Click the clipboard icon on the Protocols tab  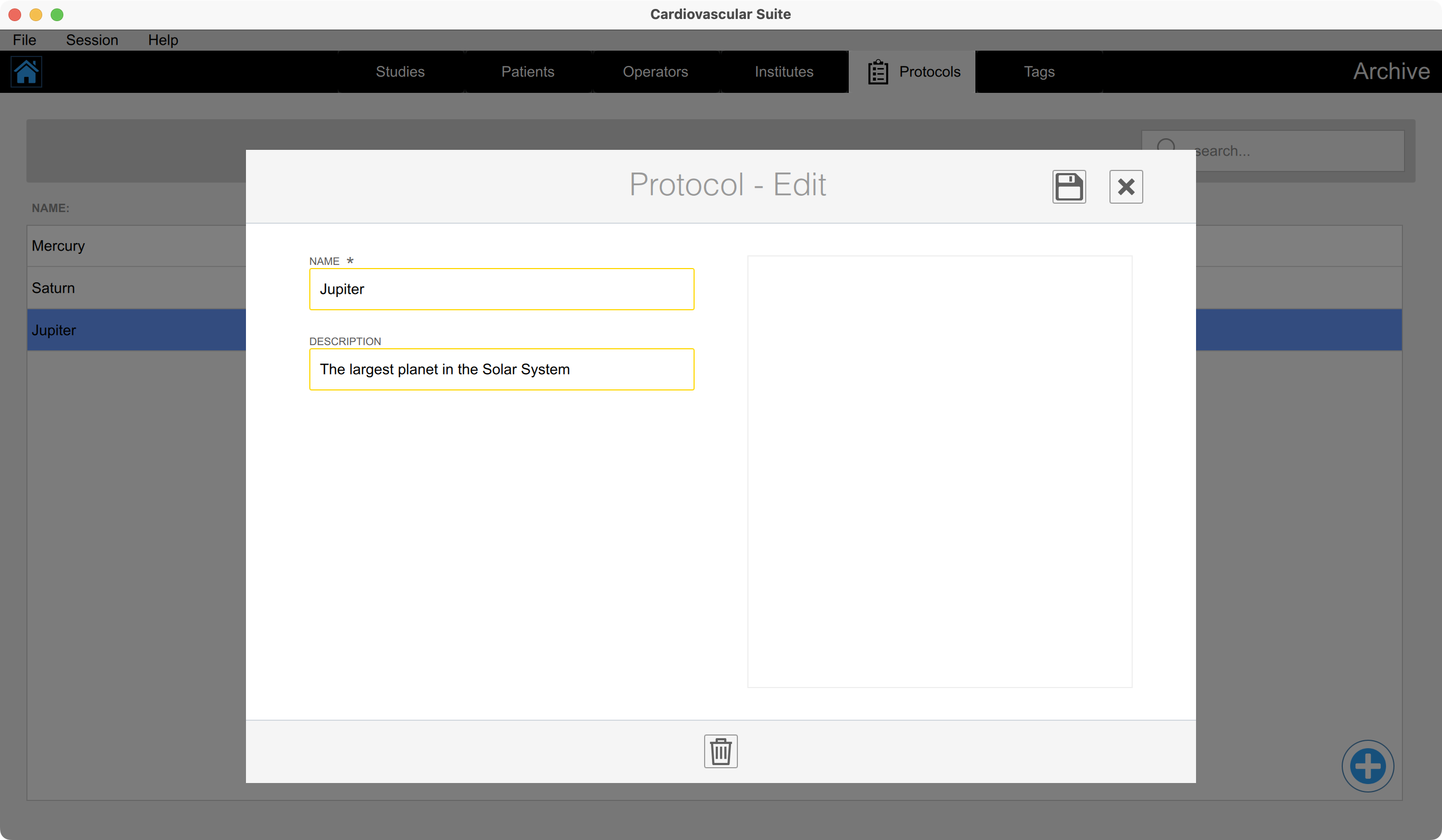(x=878, y=71)
